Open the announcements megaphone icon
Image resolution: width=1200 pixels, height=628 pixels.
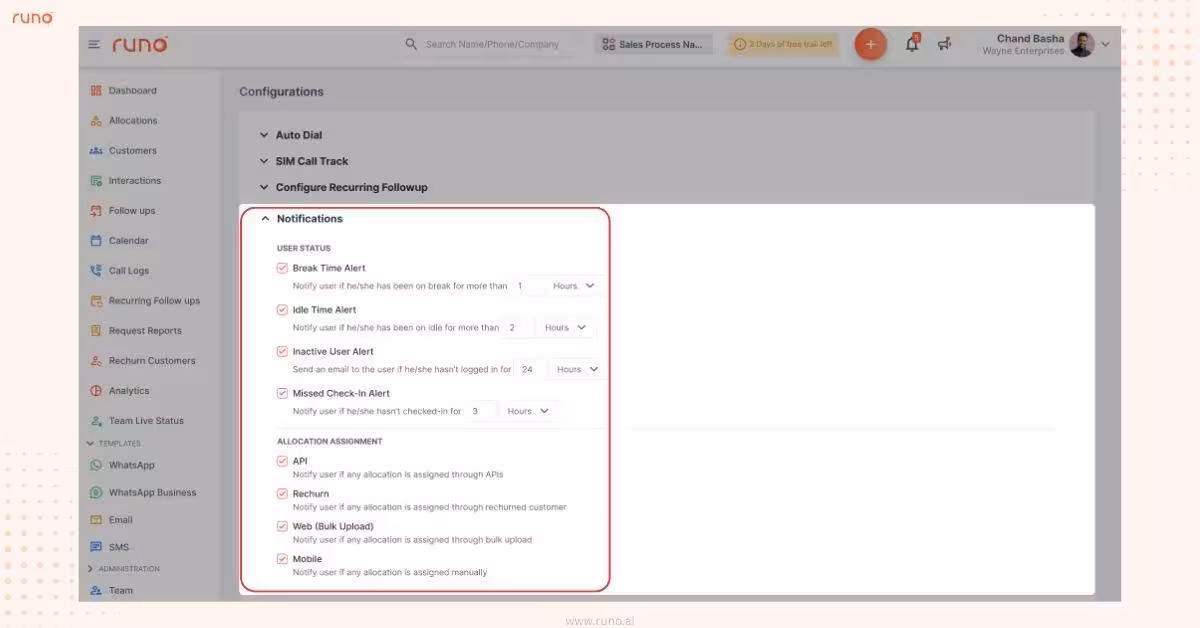tap(943, 43)
